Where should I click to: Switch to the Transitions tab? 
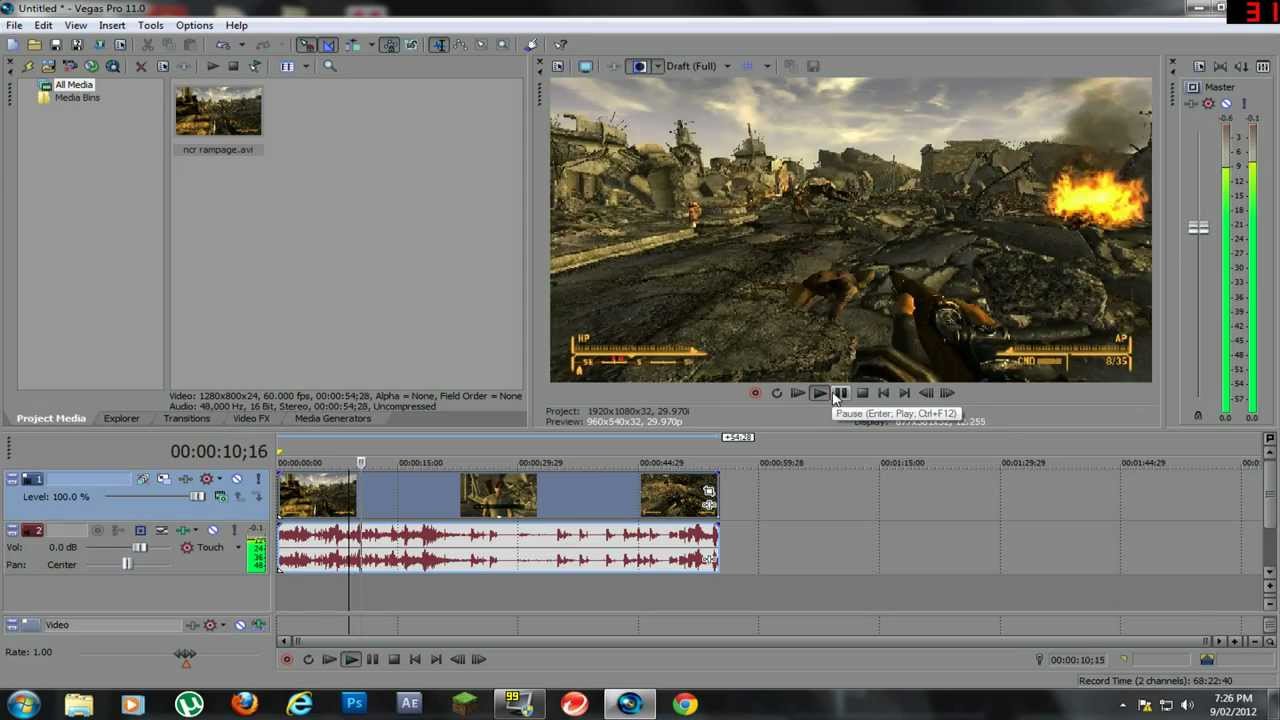(186, 418)
